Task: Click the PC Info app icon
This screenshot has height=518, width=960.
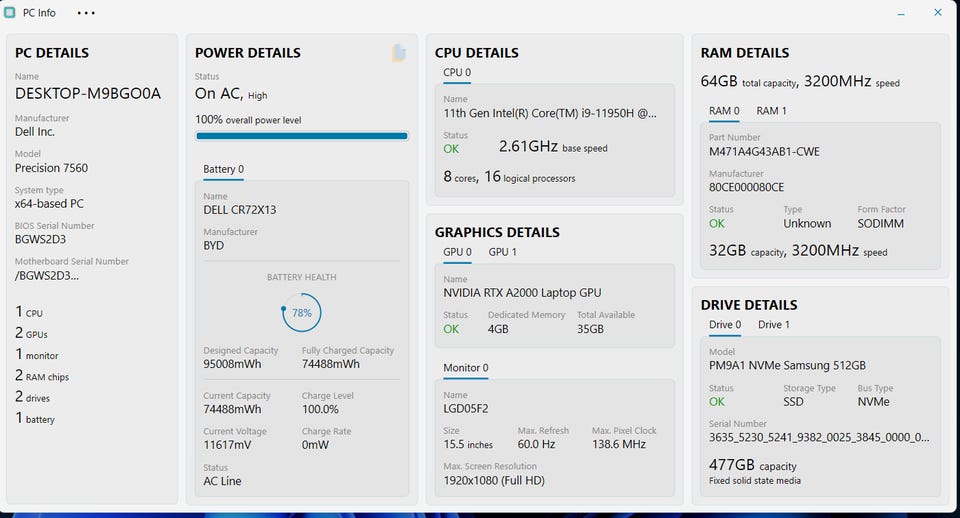Action: (10, 13)
